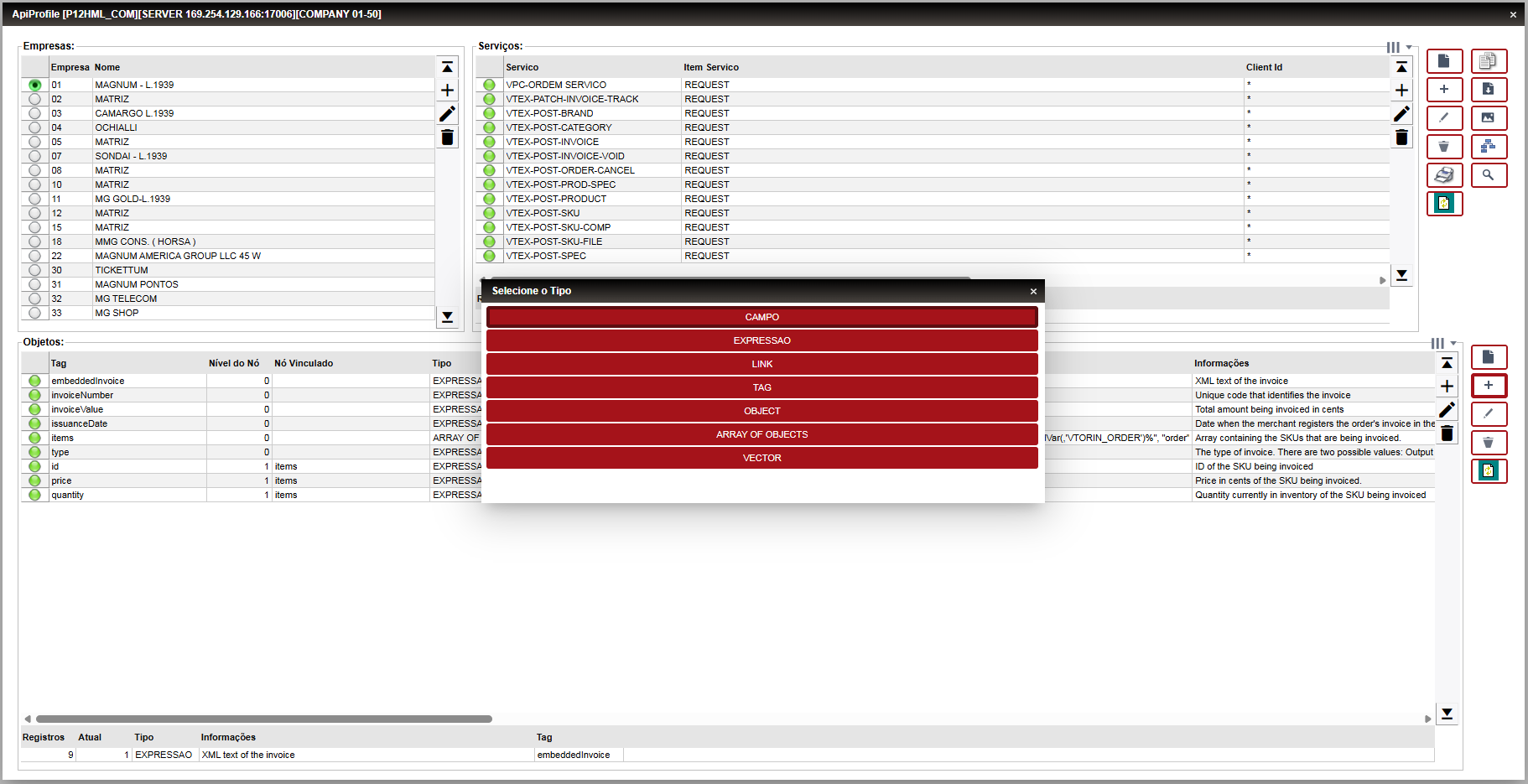Edit selected row in Objetos grid
The height and width of the screenshot is (784, 1528).
click(x=1447, y=410)
